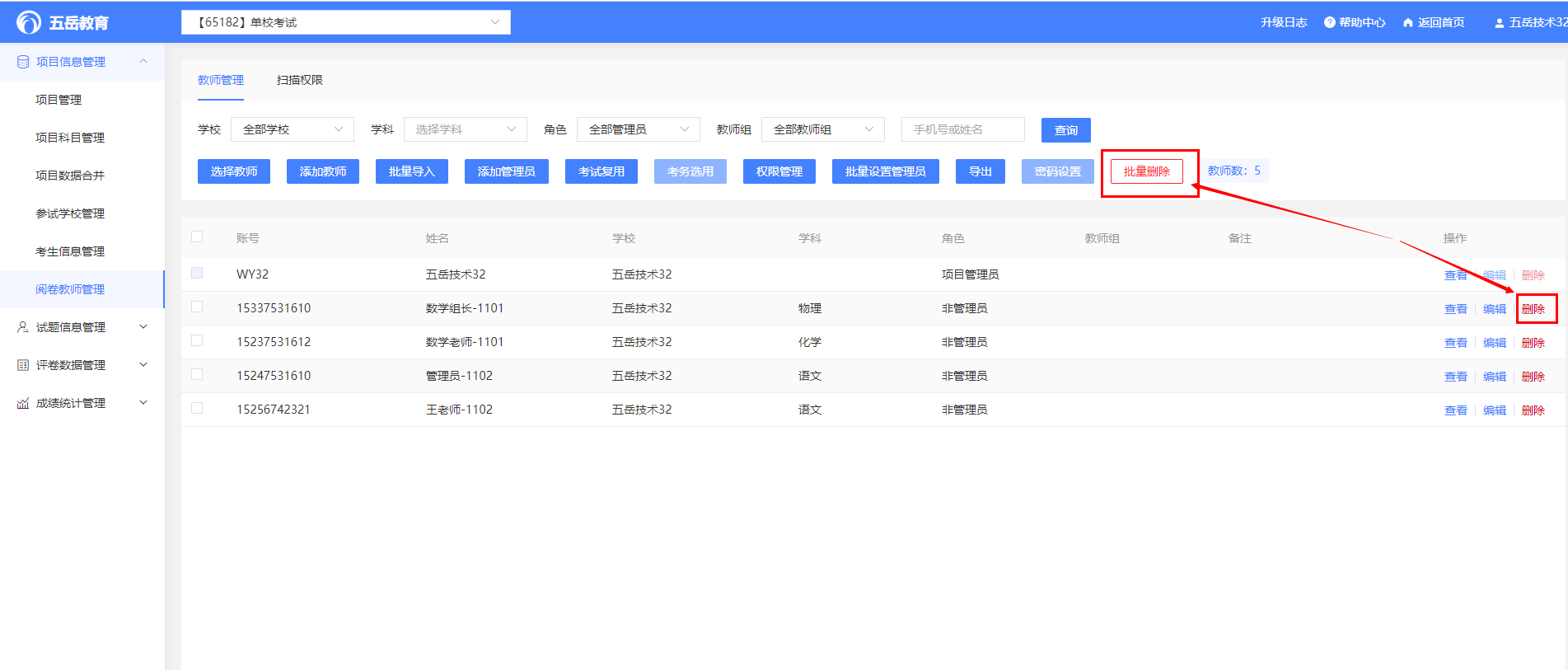The width and height of the screenshot is (1568, 670).
Task: Click the 试题信息管理 person icon
Action: [23, 327]
